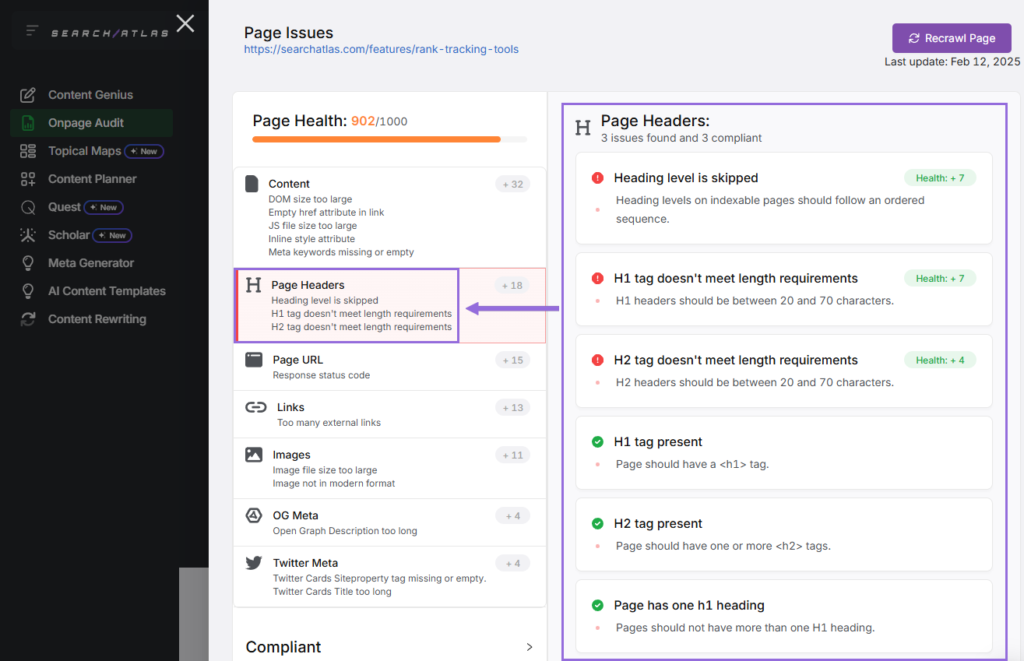Click the green check icon for H2 tag present
Image resolution: width=1024 pixels, height=661 pixels.
[x=597, y=523]
